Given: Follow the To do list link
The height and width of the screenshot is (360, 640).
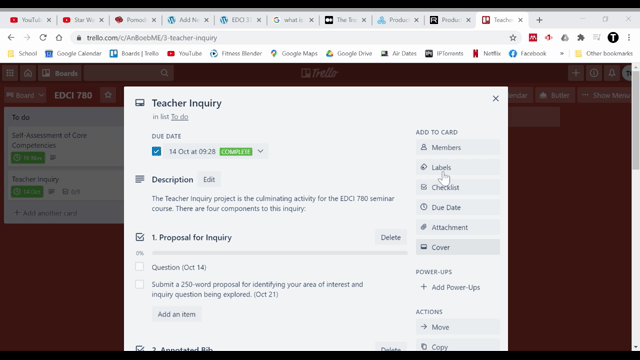Looking at the screenshot, I should click(180, 117).
